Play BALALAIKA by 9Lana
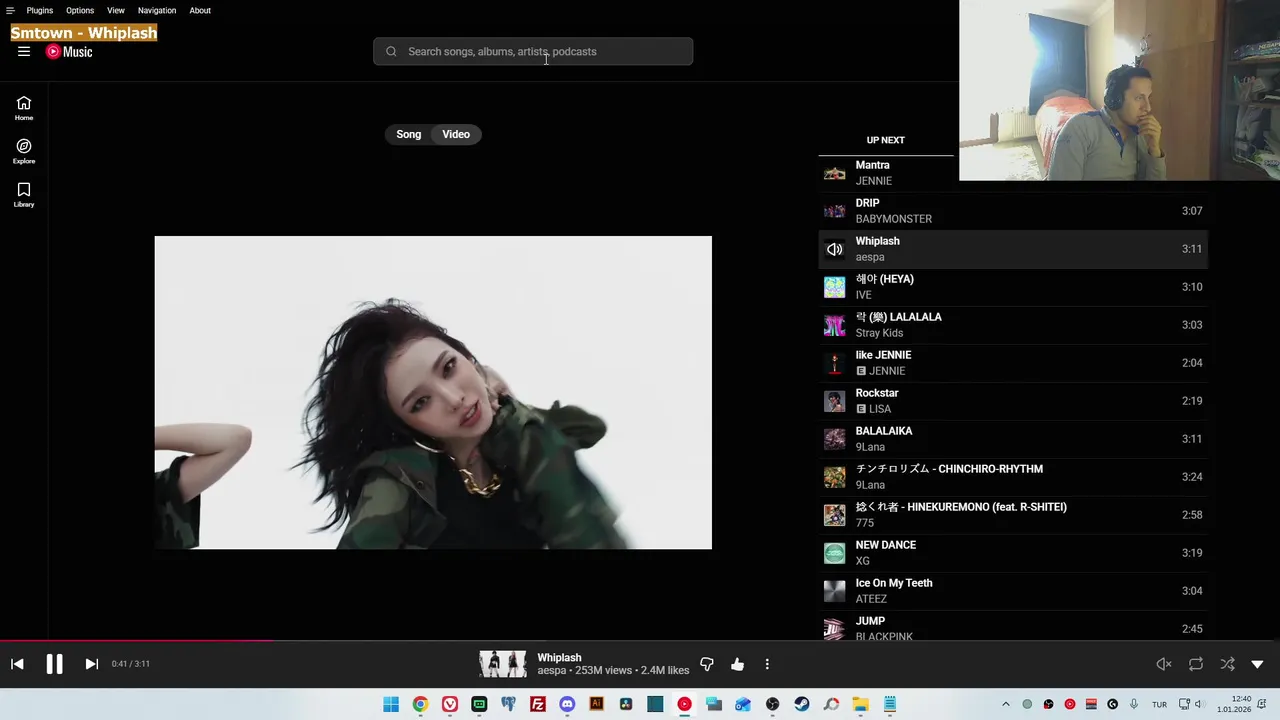Viewport: 1280px width, 720px height. tap(1013, 439)
